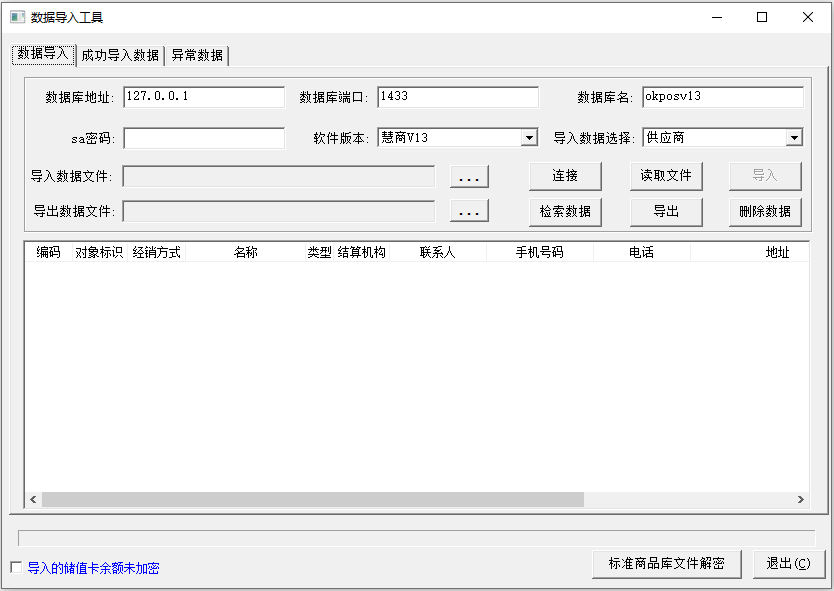This screenshot has height=591, width=834.
Task: Open the 软件版本 dropdown showing 慧商V13
Action: 455,137
